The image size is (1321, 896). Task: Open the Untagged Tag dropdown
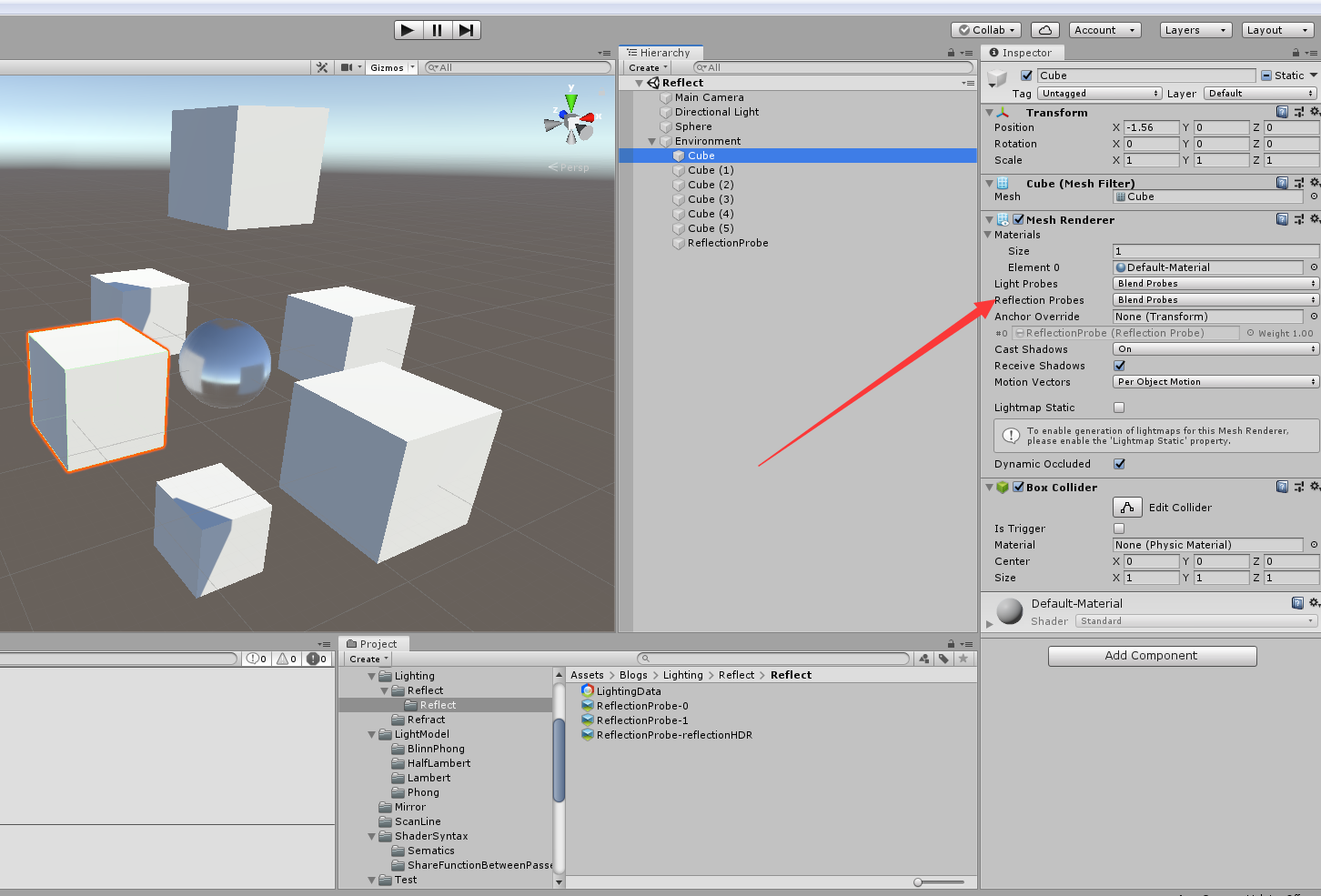click(1099, 93)
